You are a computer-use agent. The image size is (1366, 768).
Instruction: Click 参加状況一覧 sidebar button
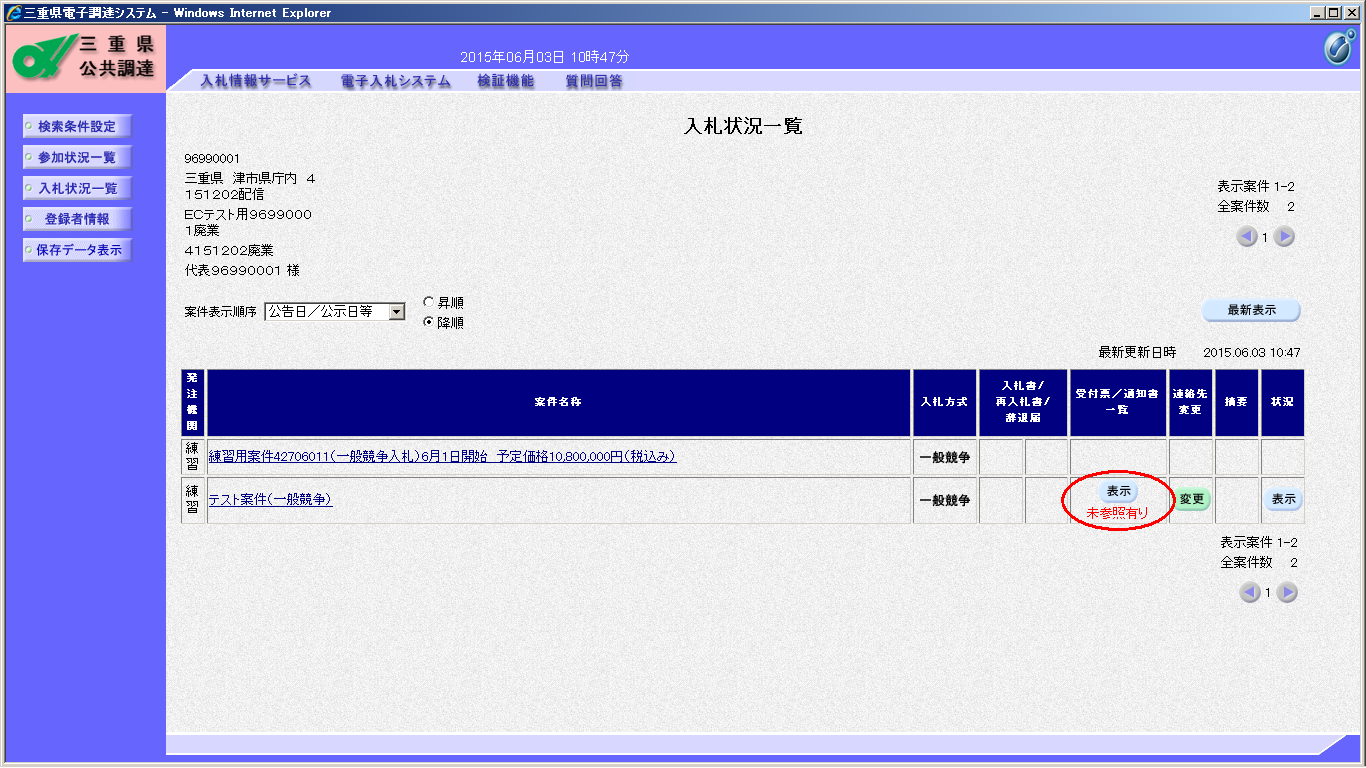(x=77, y=157)
